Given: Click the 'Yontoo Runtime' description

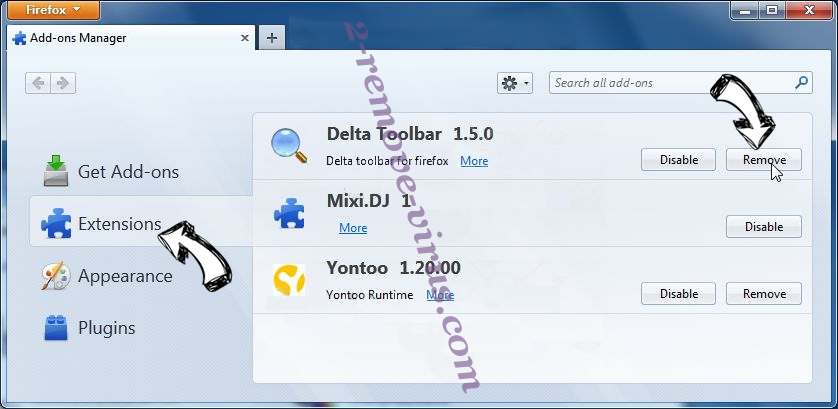Looking at the screenshot, I should tap(369, 295).
